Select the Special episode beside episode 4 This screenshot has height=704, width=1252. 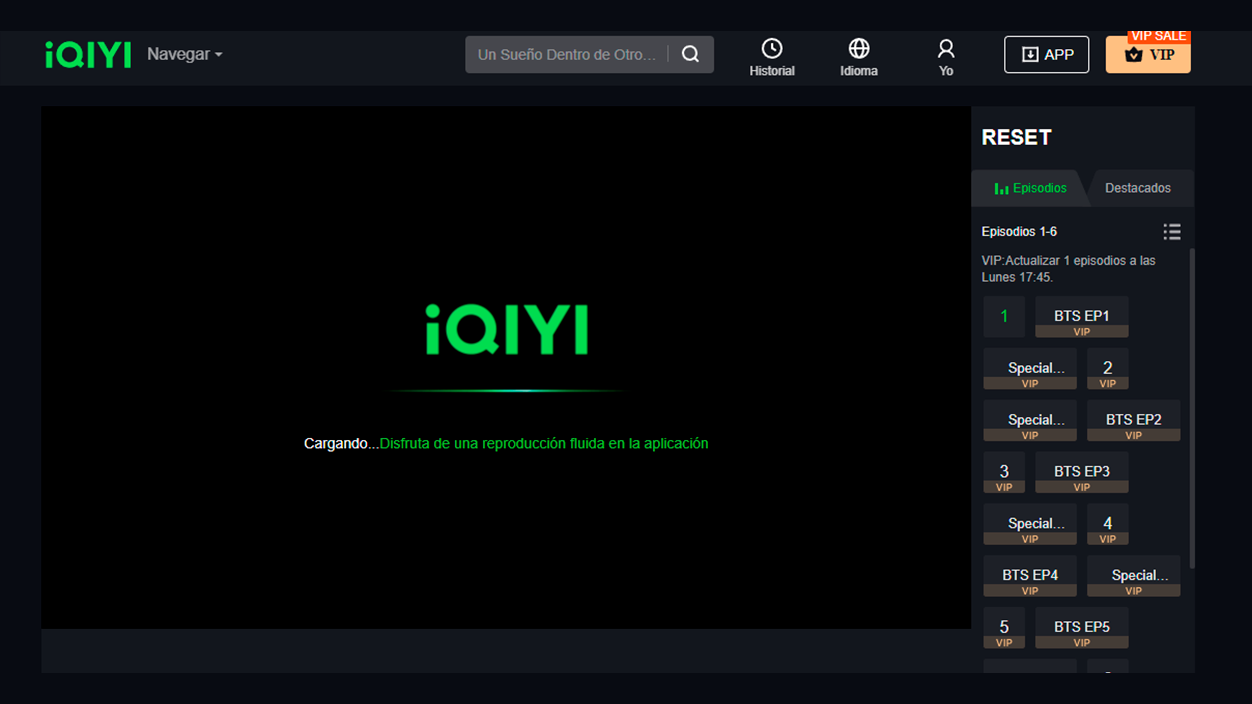(x=1030, y=525)
